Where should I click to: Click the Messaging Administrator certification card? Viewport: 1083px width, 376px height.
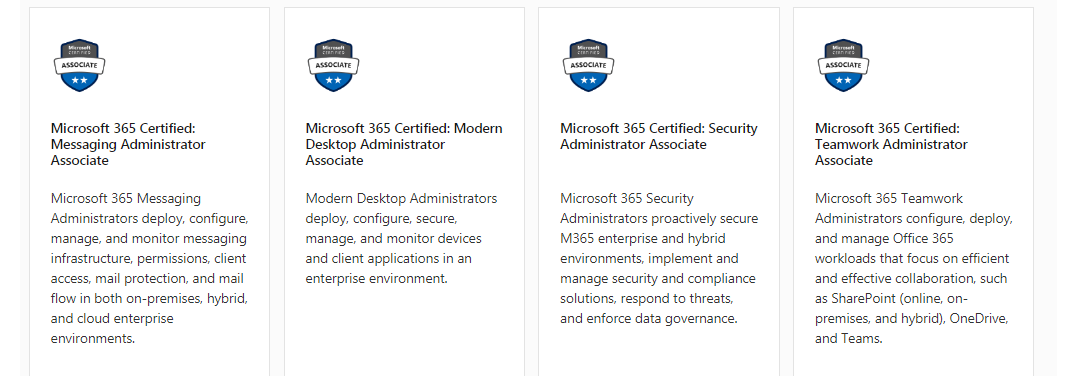point(149,192)
